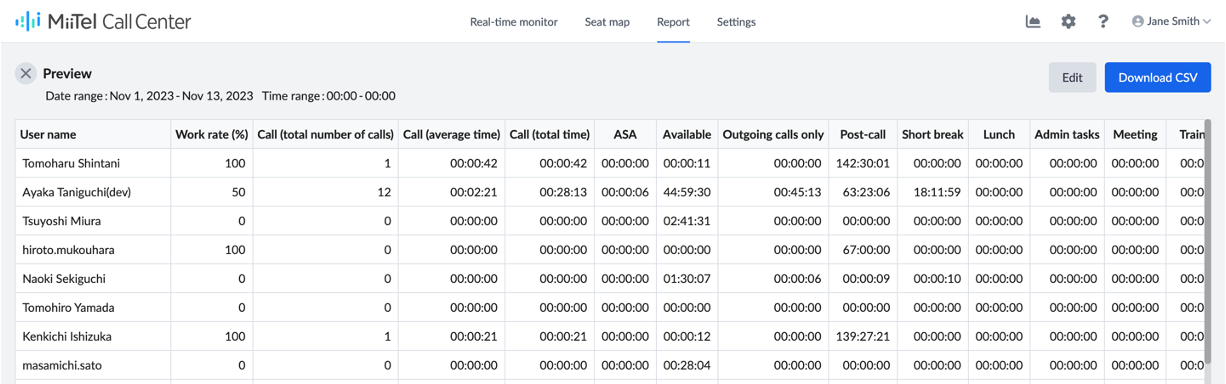1226x384 pixels.
Task: Select the masamichi.sato row name
Action: tap(62, 366)
